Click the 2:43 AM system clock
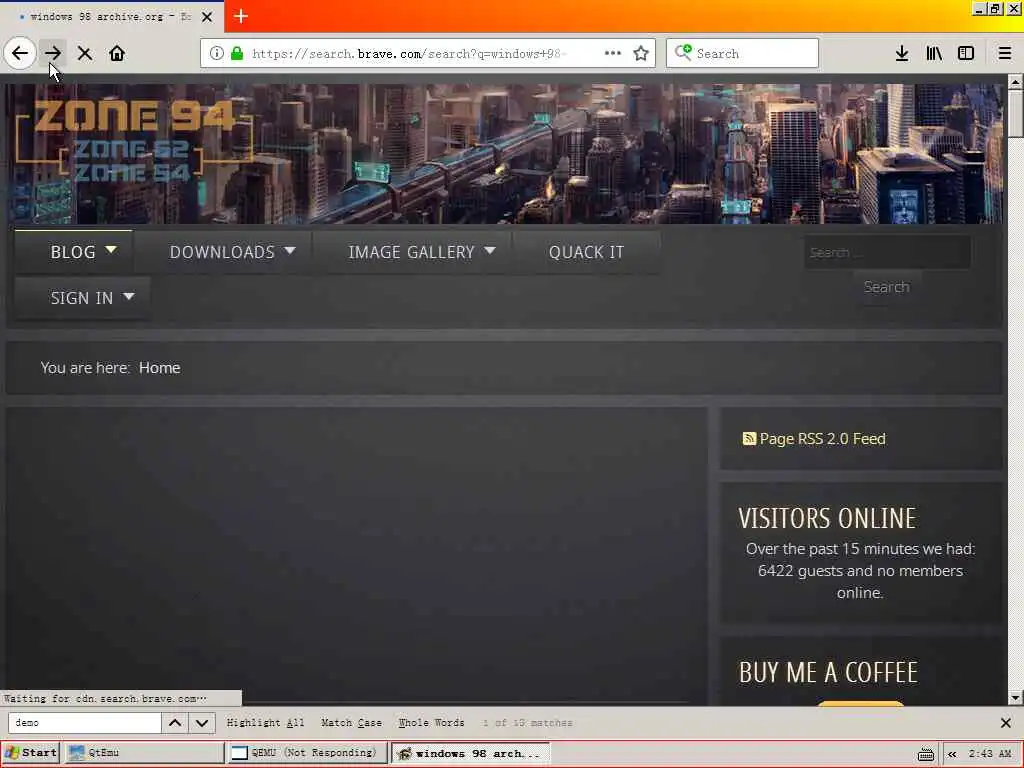 990,754
